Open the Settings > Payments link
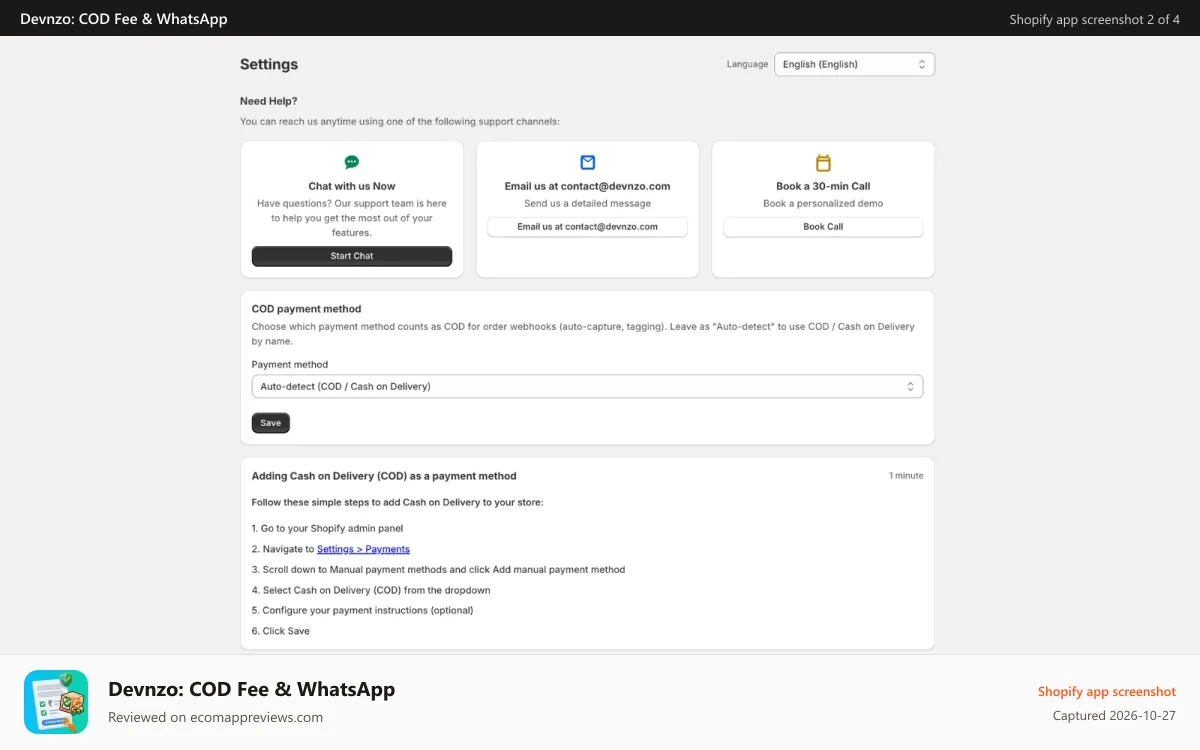1200x750 pixels. coord(363,549)
